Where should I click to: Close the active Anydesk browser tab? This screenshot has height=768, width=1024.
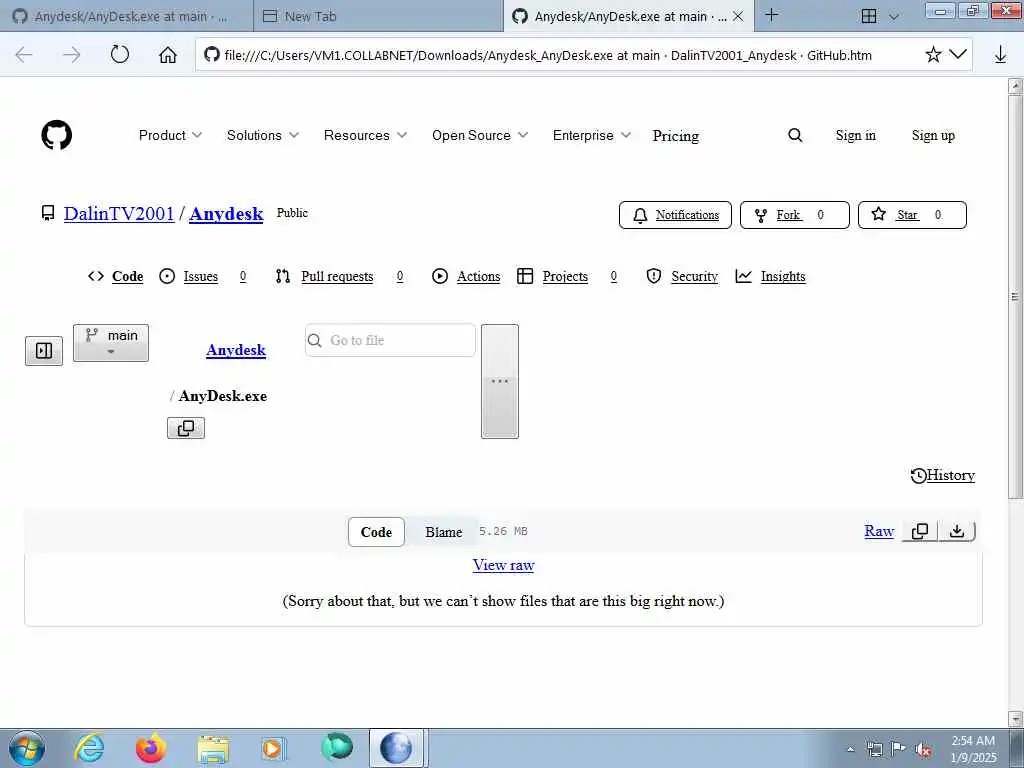click(738, 16)
